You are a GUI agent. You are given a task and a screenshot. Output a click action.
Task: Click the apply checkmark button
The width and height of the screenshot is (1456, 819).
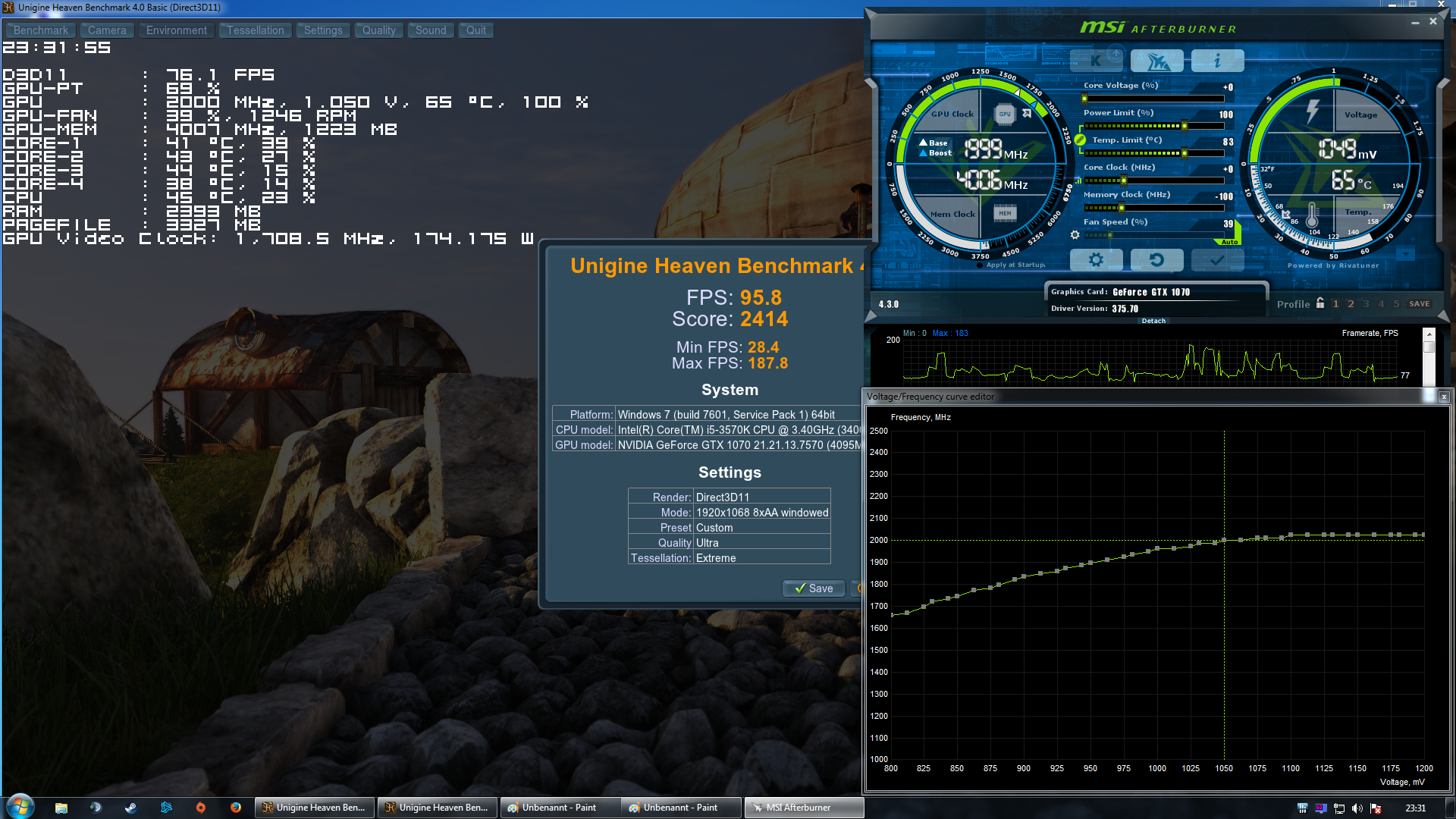click(1217, 260)
